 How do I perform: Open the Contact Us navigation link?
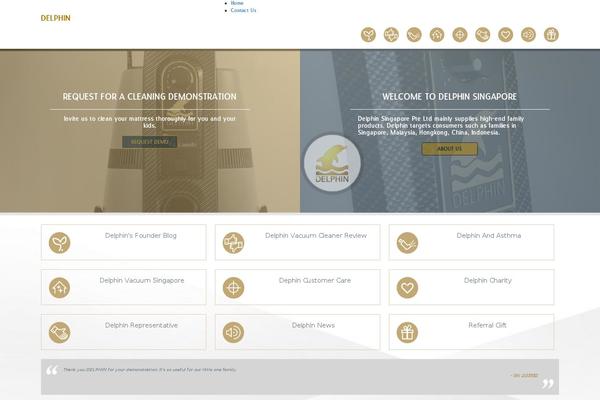pos(243,10)
